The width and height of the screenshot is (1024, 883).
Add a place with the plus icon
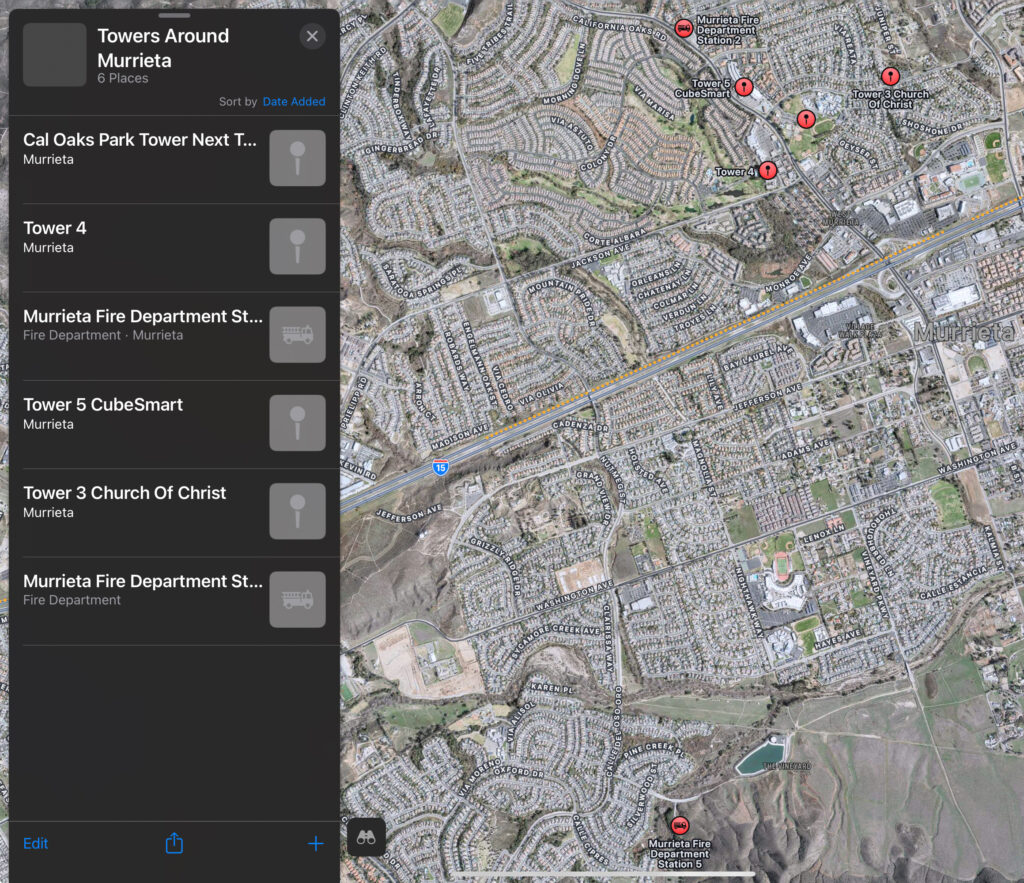point(315,843)
